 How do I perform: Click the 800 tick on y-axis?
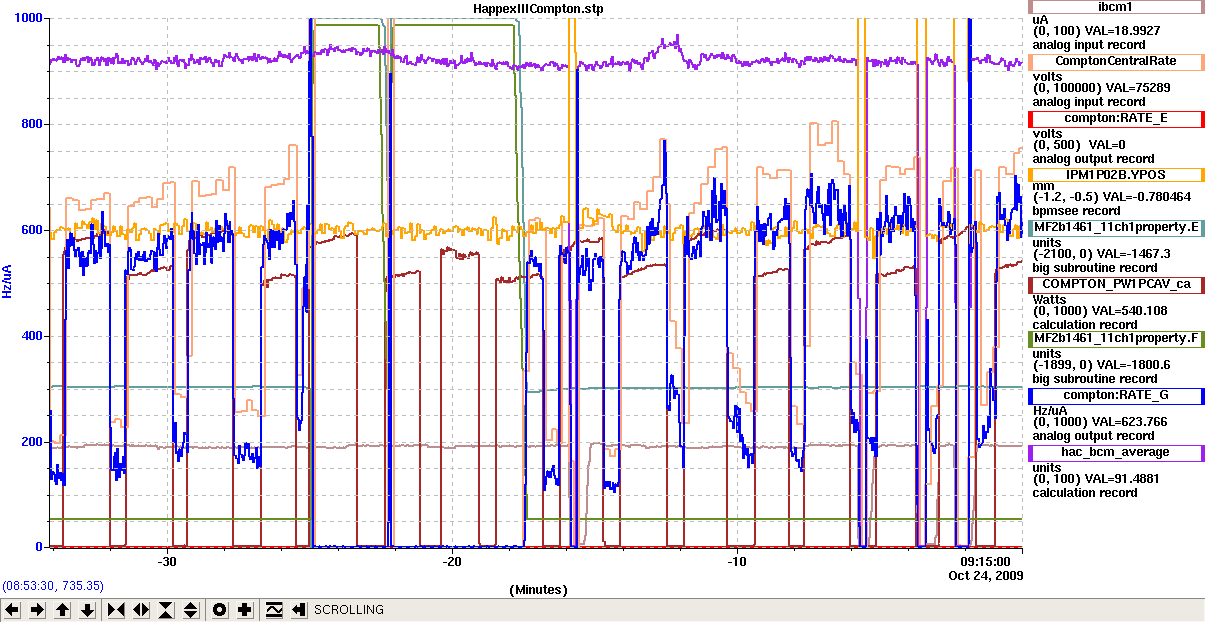click(x=33, y=124)
